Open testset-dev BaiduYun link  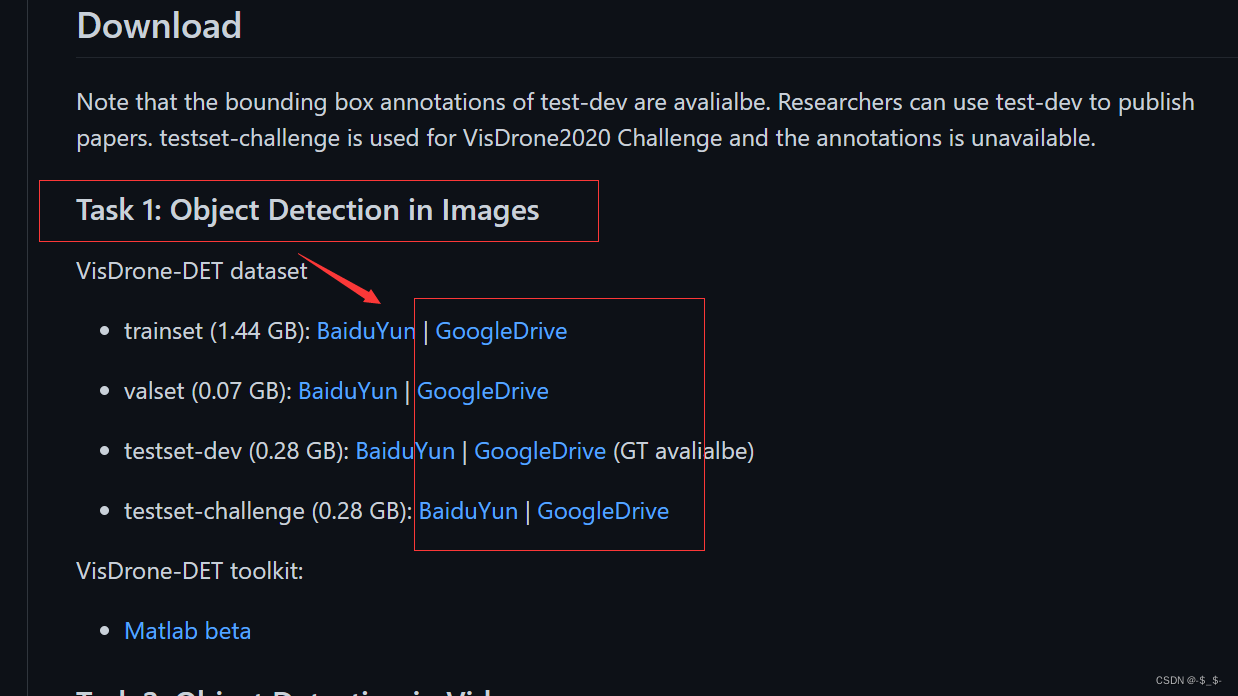click(x=405, y=451)
